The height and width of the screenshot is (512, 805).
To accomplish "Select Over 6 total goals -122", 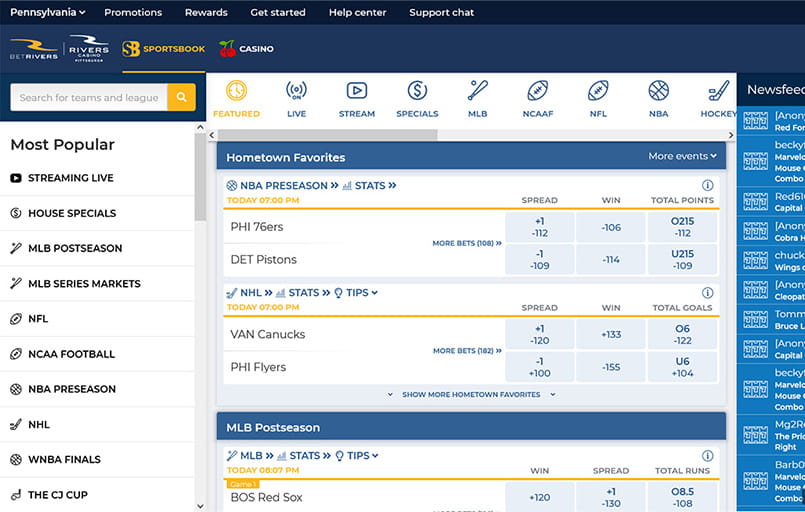I will [682, 334].
